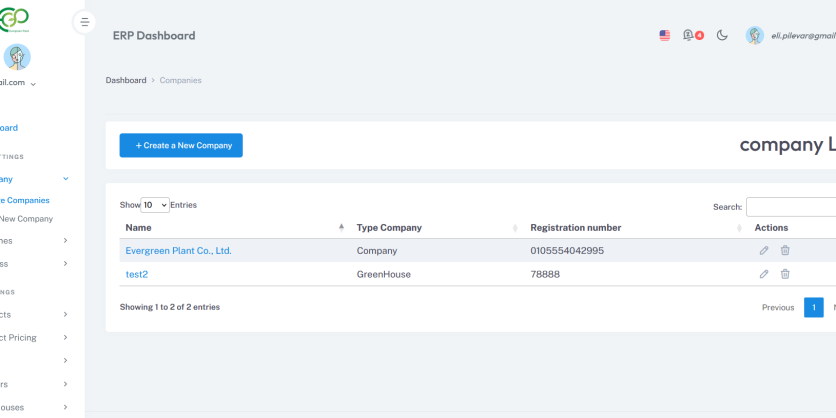836x418 pixels.
Task: Click the 0105554042995 registration number cell
Action: pyautogui.click(x=567, y=251)
